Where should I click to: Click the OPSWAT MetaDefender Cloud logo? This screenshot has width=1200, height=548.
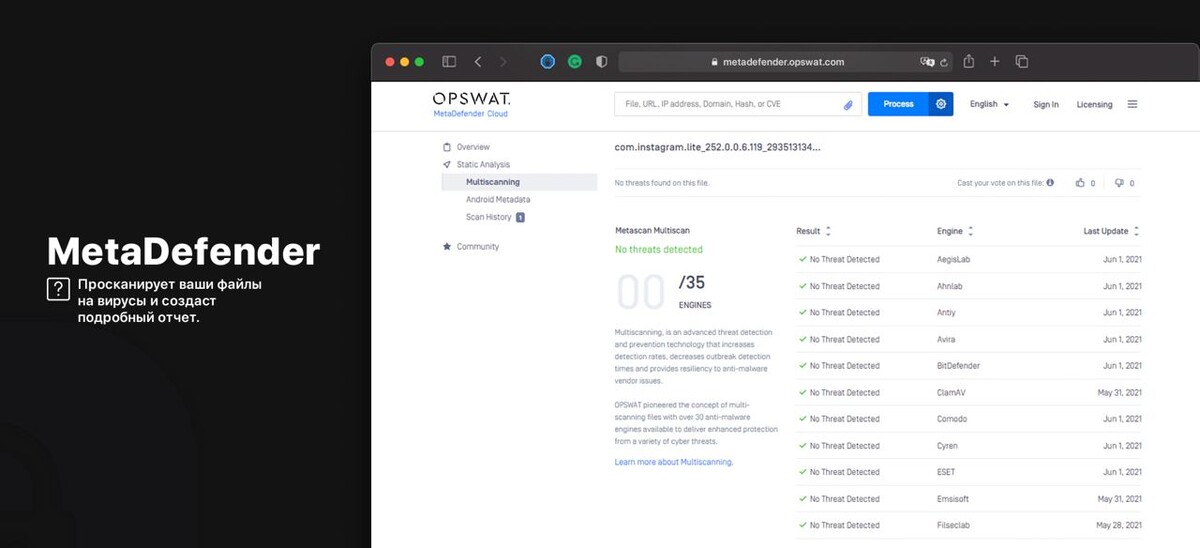pos(471,104)
